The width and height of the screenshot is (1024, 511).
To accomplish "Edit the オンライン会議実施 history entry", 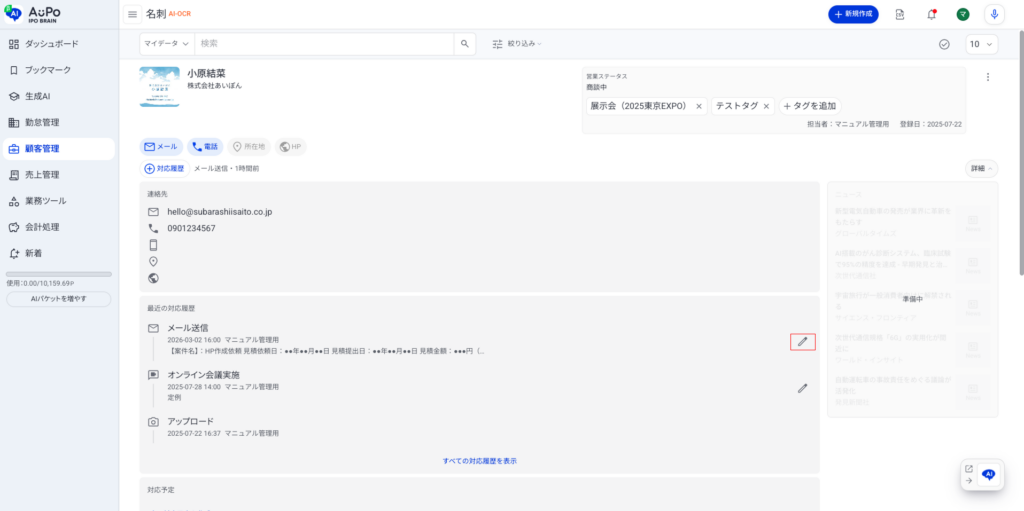I will [x=802, y=388].
